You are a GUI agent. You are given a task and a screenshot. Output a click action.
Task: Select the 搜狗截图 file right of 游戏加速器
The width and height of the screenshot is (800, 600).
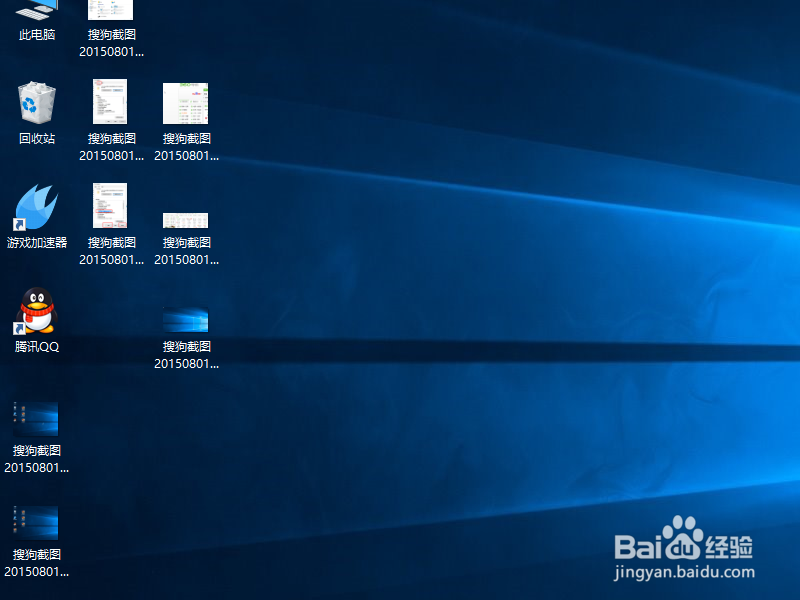point(111,225)
